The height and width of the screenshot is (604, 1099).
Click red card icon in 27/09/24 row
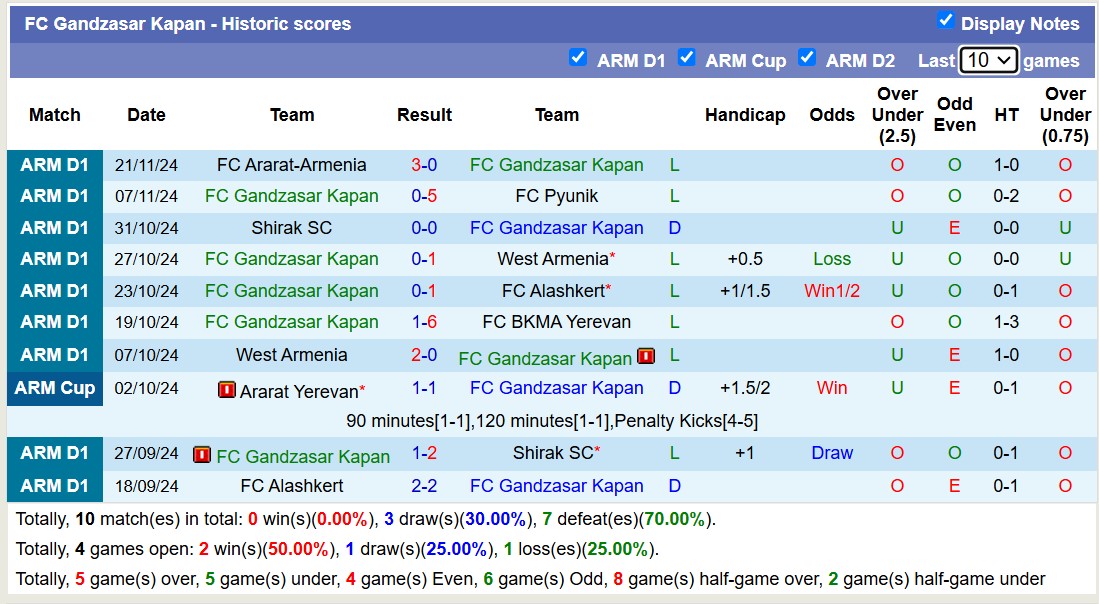(202, 455)
